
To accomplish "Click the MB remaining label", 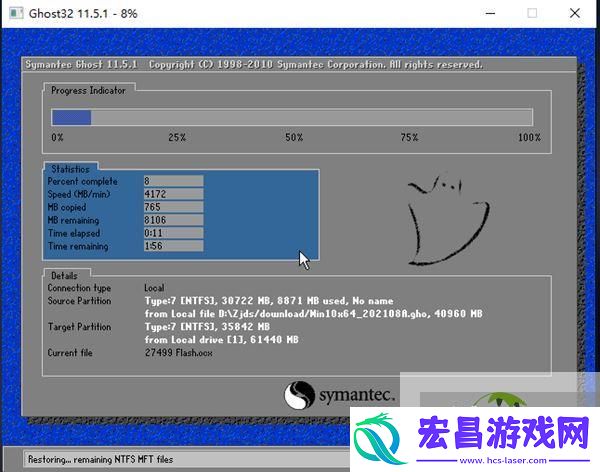I will coord(73,220).
